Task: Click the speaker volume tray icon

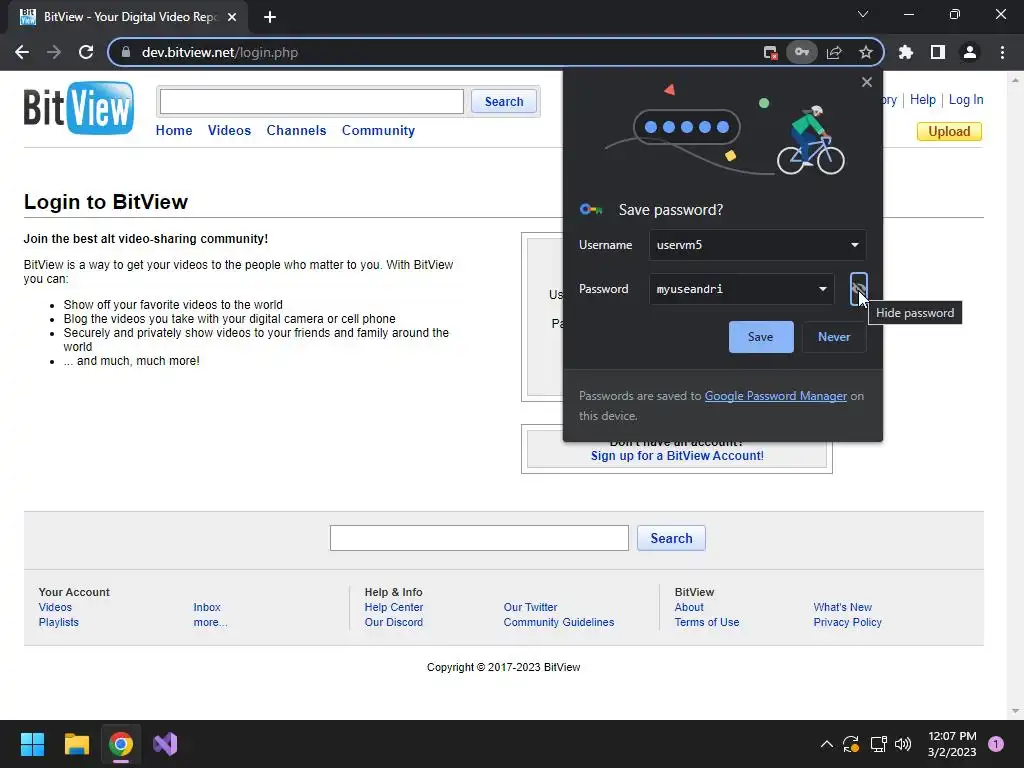Action: coord(903,744)
